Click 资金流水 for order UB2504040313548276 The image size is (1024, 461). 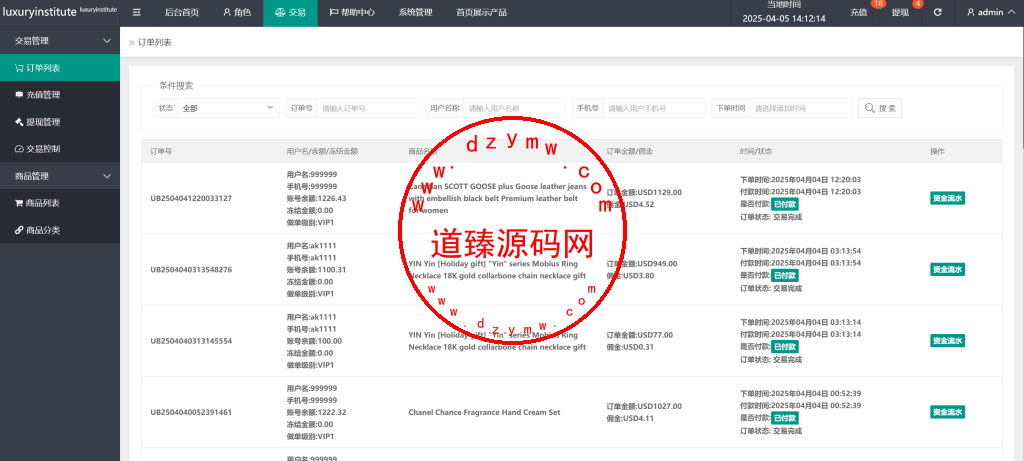[x=948, y=270]
